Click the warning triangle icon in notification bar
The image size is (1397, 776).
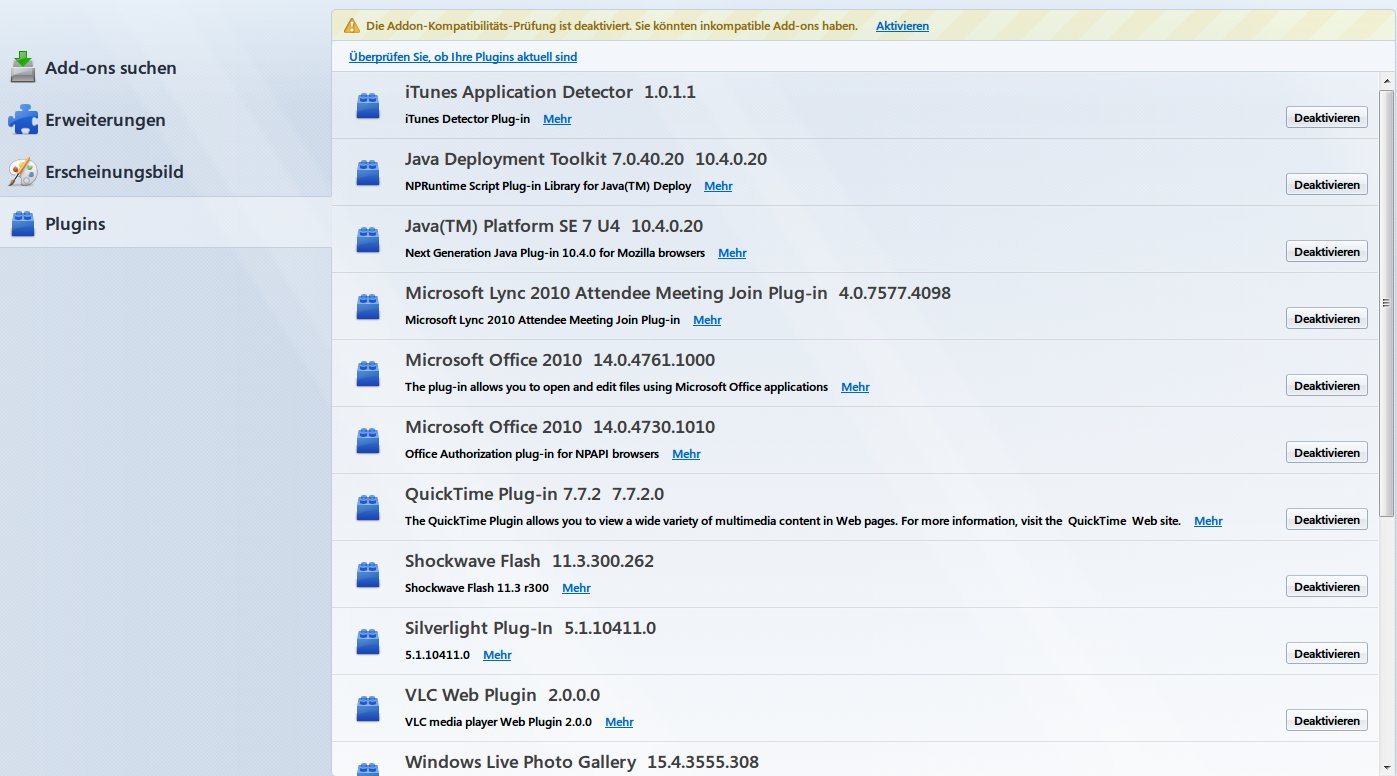point(351,26)
